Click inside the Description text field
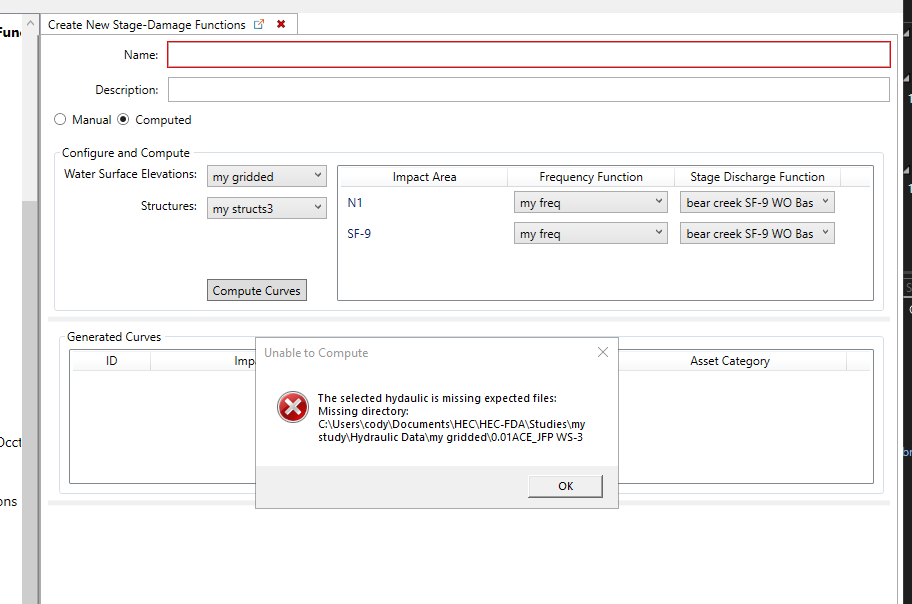The height and width of the screenshot is (604, 912). pos(528,89)
